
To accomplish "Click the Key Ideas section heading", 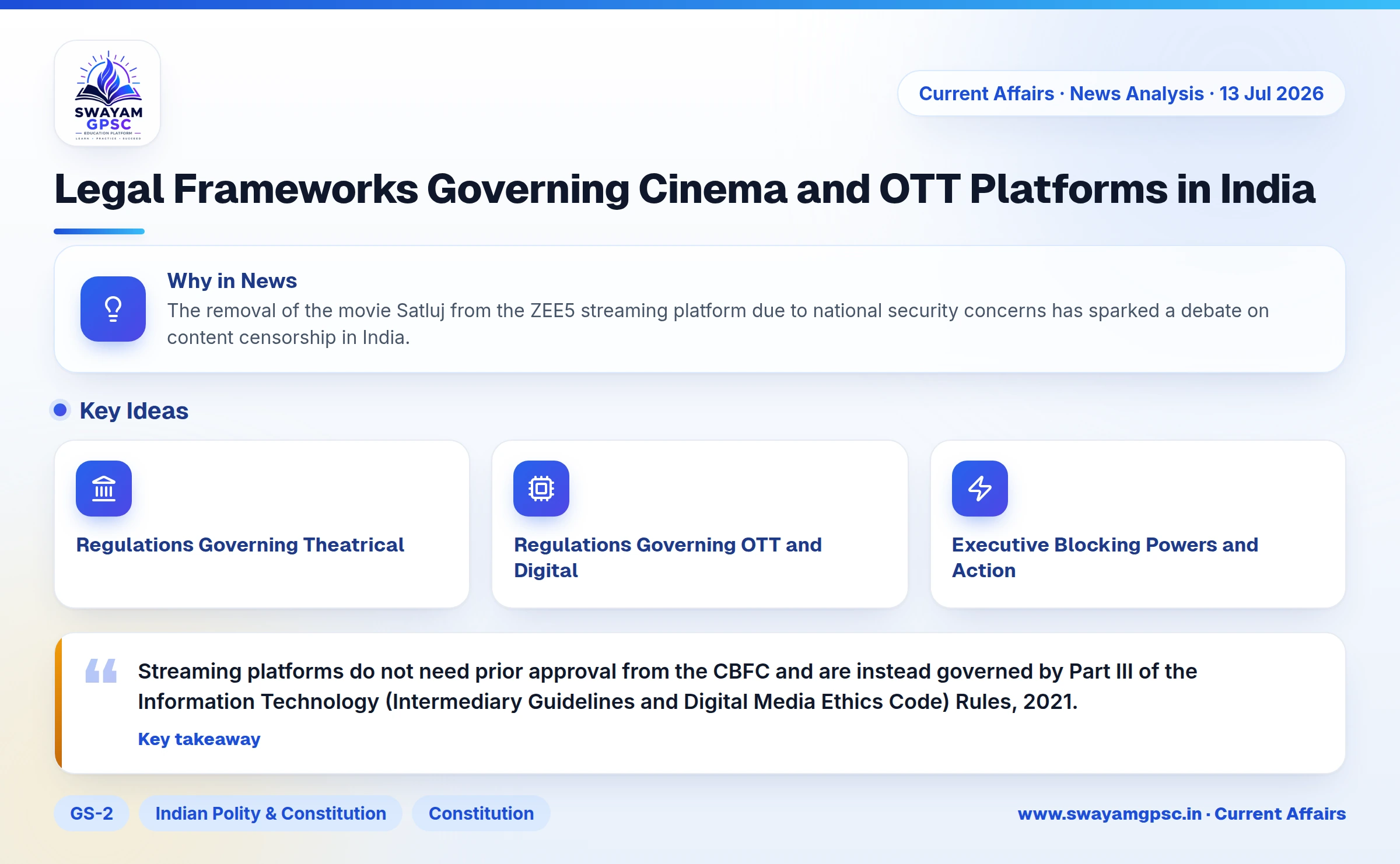I will click(134, 410).
